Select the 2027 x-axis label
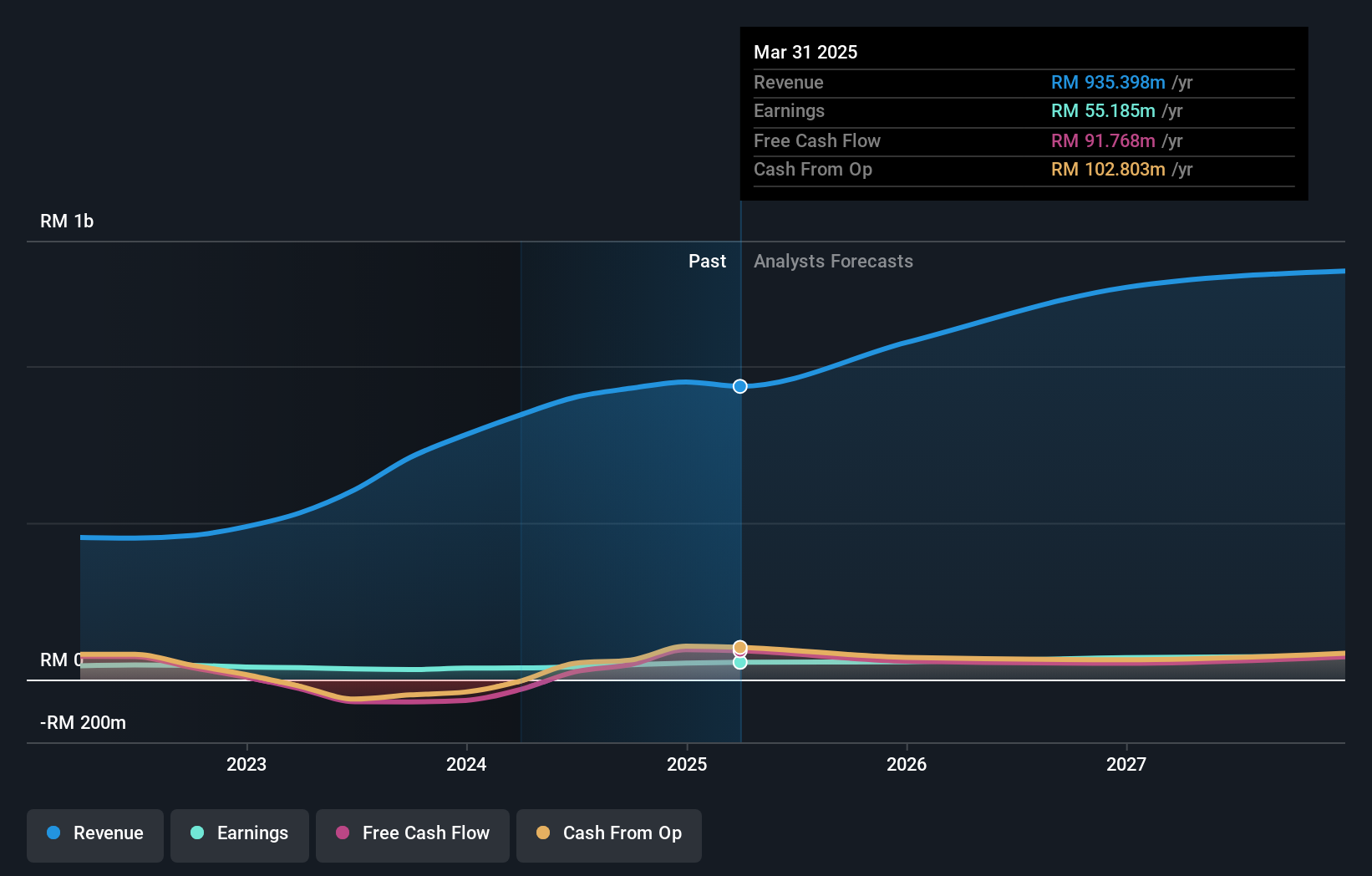1372x876 pixels. point(1126,764)
